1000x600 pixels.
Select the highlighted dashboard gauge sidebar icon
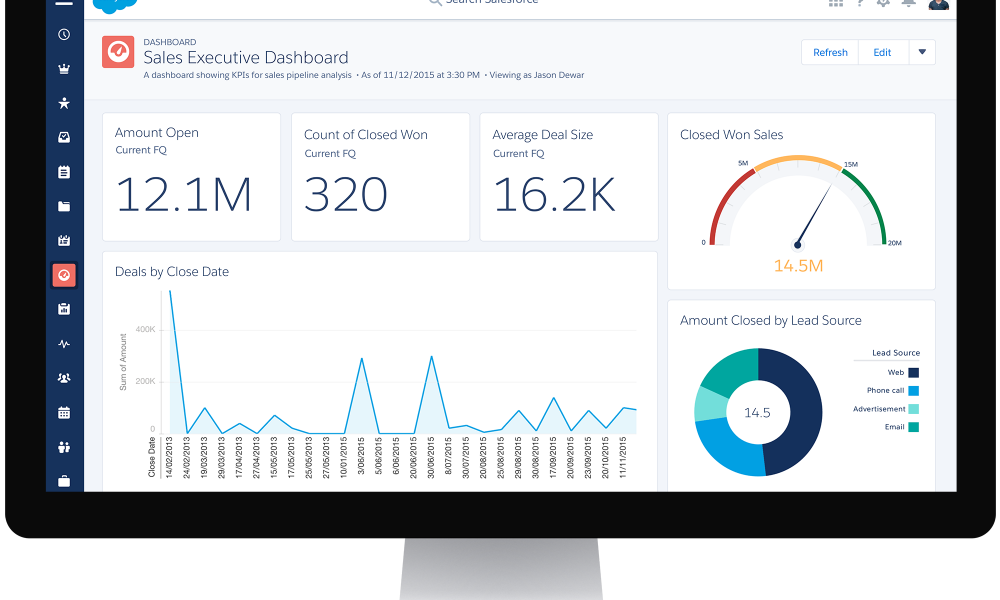point(64,275)
